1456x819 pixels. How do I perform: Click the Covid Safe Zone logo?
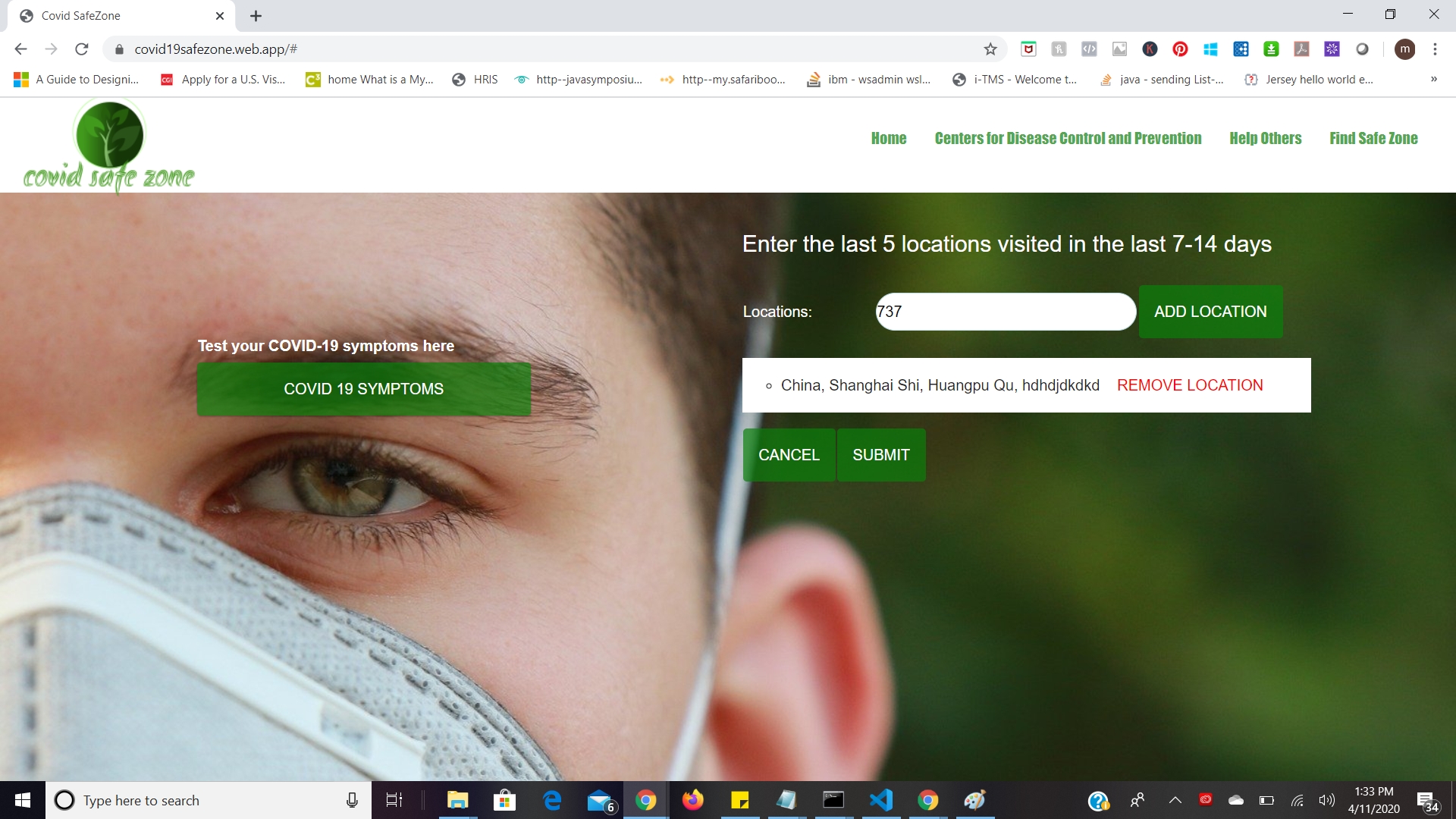pos(108,146)
